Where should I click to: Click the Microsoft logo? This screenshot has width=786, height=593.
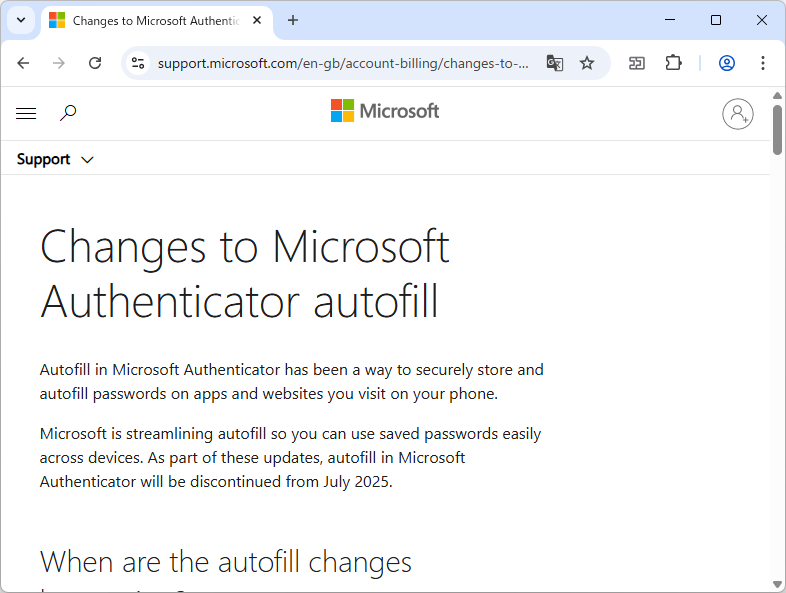[x=385, y=111]
